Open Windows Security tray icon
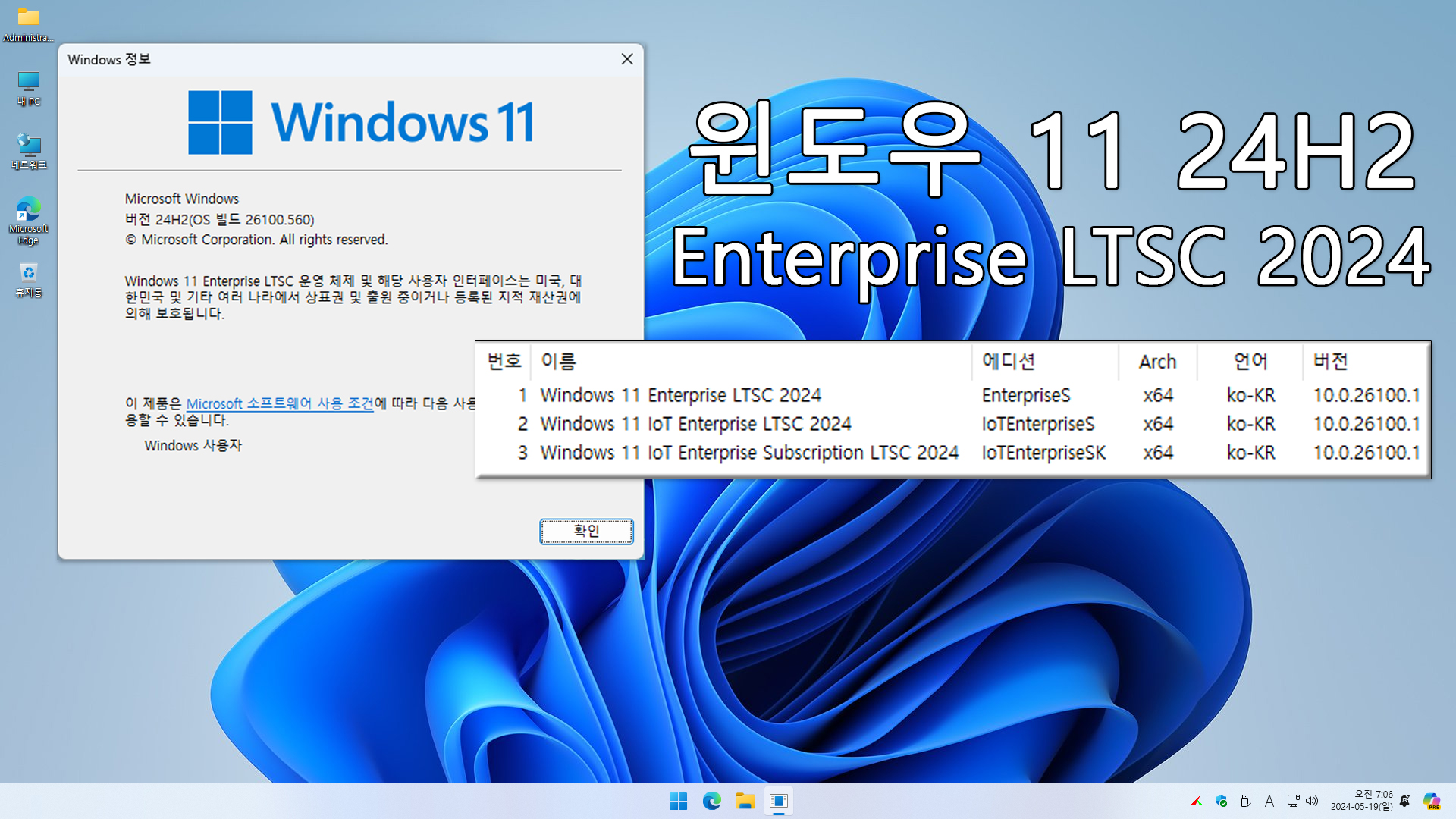This screenshot has width=1456, height=819. [x=1221, y=801]
